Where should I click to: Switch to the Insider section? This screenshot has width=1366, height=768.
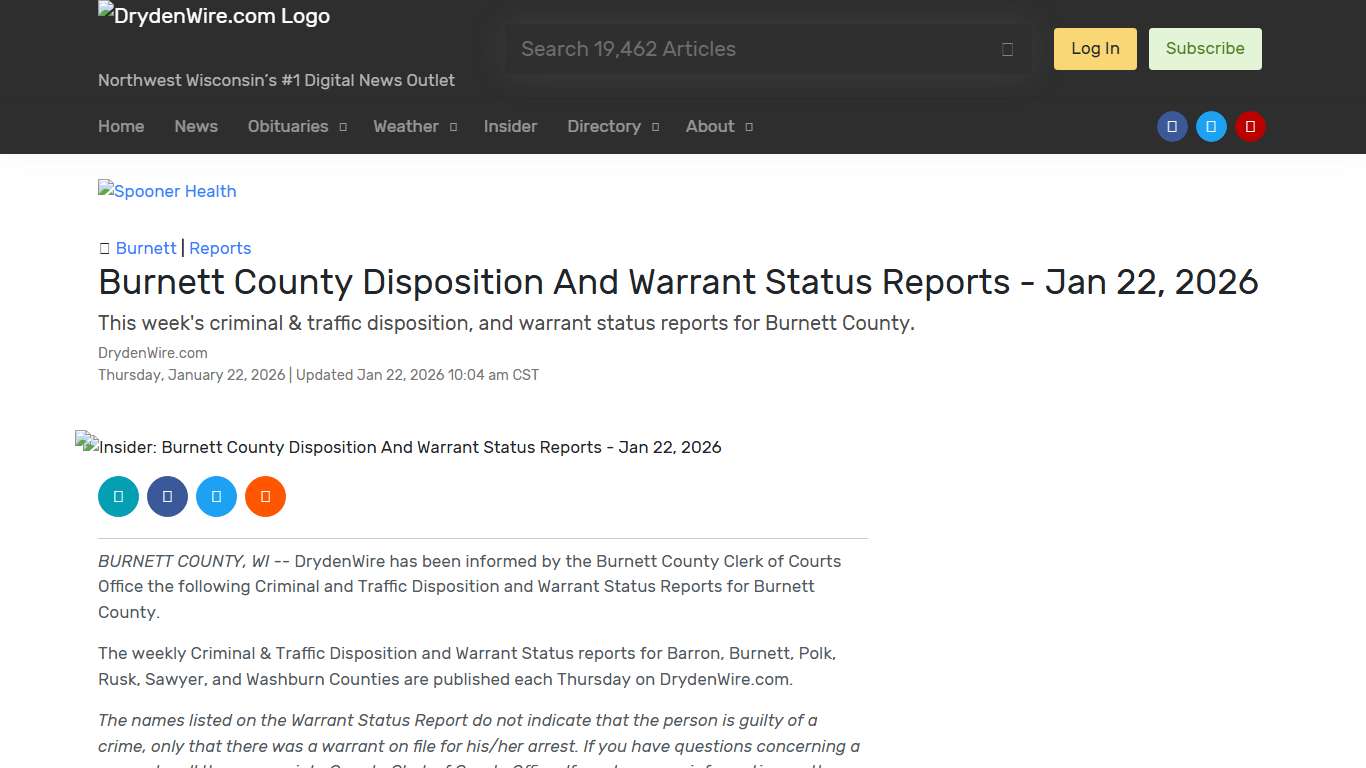[510, 126]
